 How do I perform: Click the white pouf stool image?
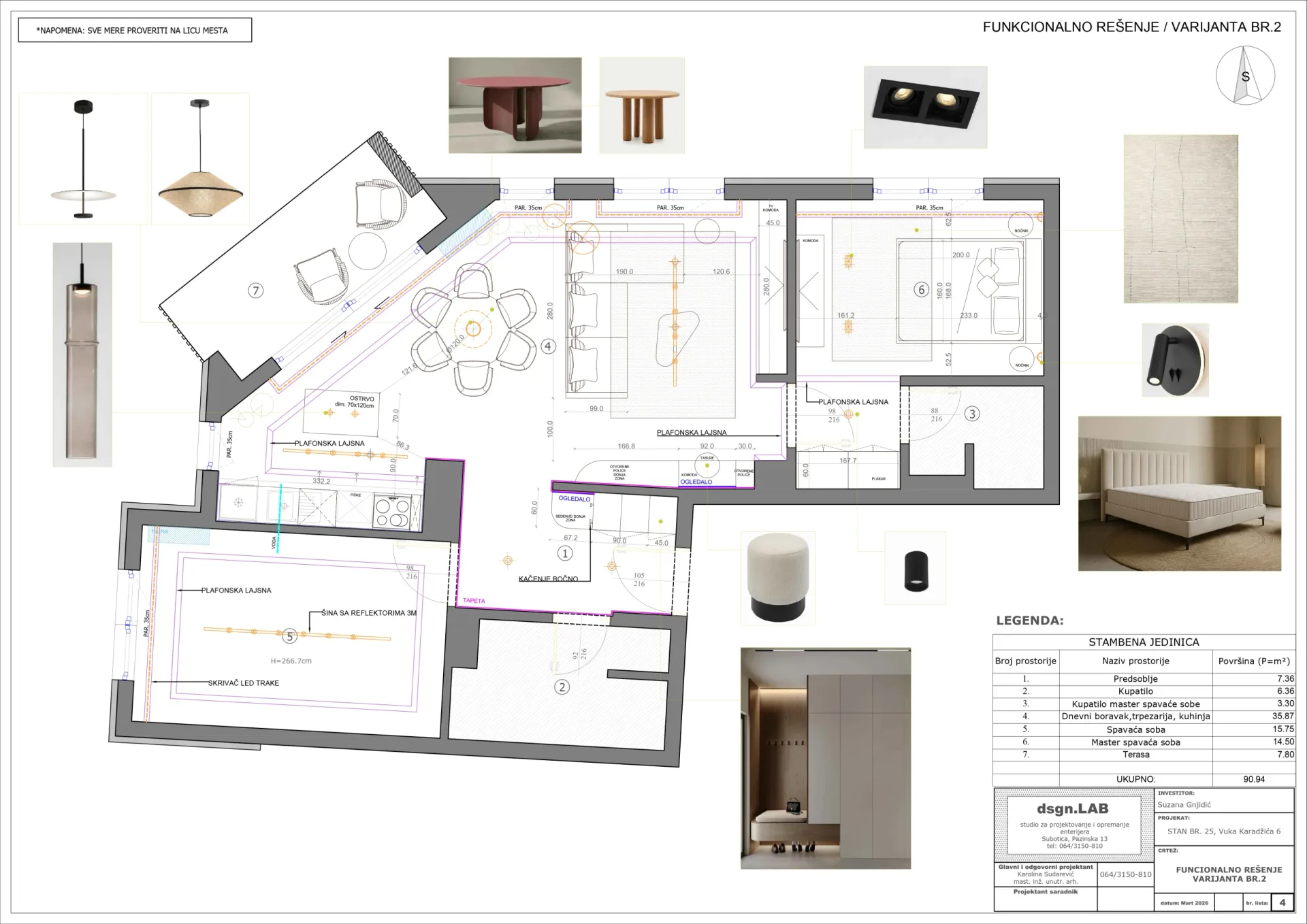777,578
